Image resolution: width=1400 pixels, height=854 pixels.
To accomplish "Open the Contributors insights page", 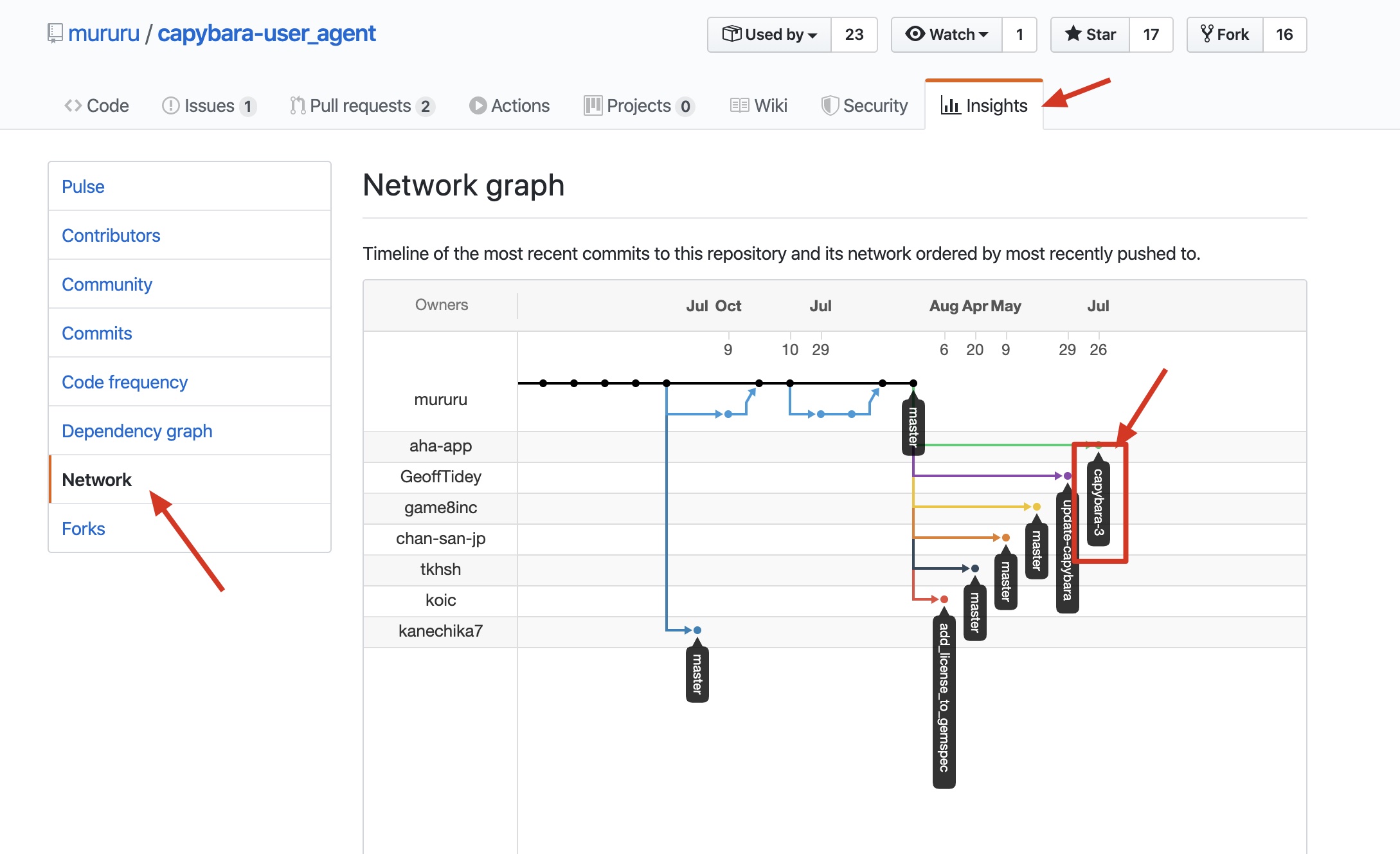I will (x=111, y=235).
